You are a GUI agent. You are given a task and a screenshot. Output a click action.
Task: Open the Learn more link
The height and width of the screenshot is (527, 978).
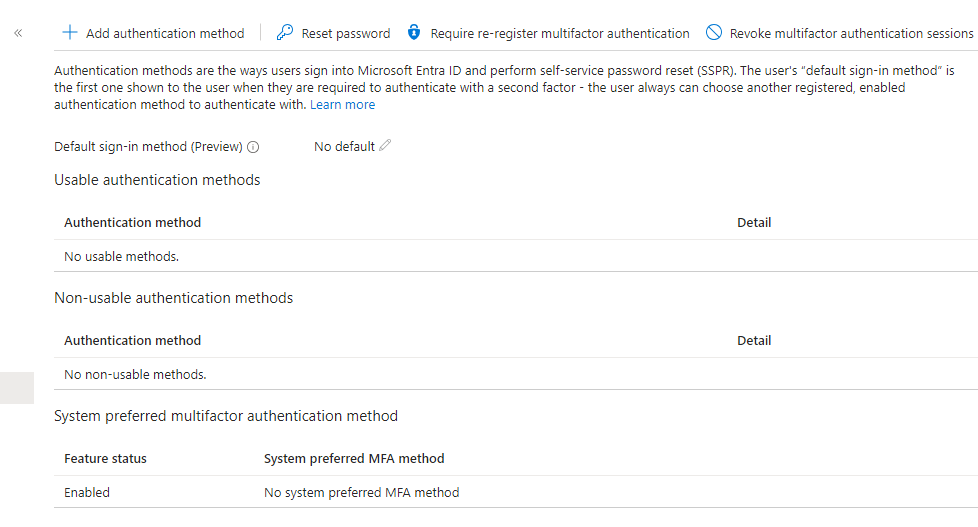342,105
